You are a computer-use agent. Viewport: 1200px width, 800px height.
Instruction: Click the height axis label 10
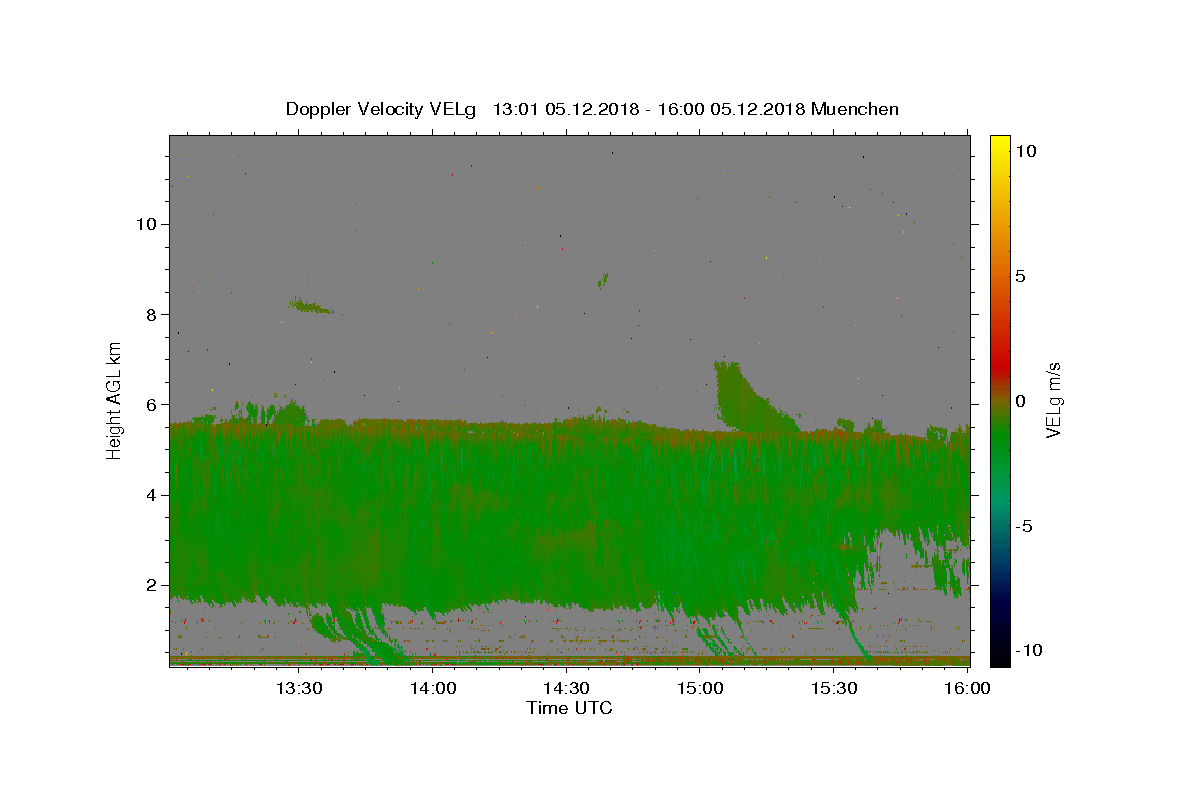[146, 223]
